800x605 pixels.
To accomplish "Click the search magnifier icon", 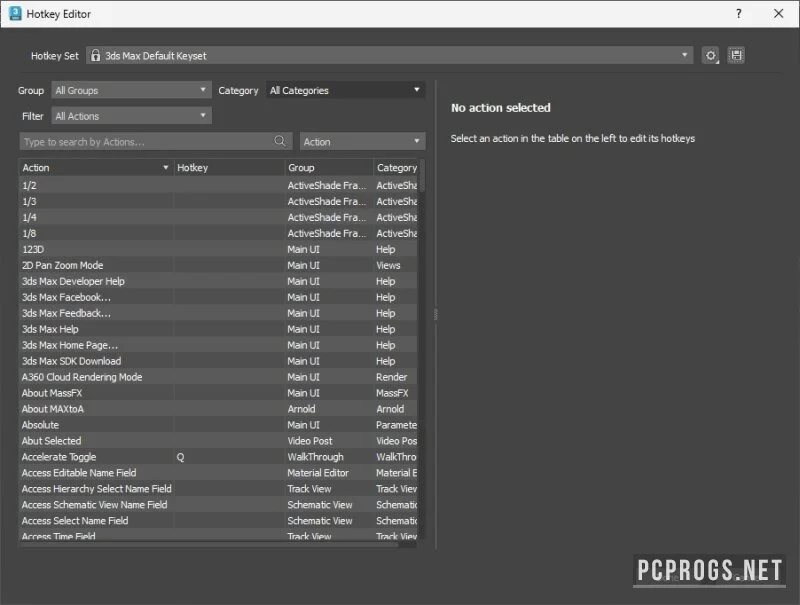I will [x=280, y=141].
